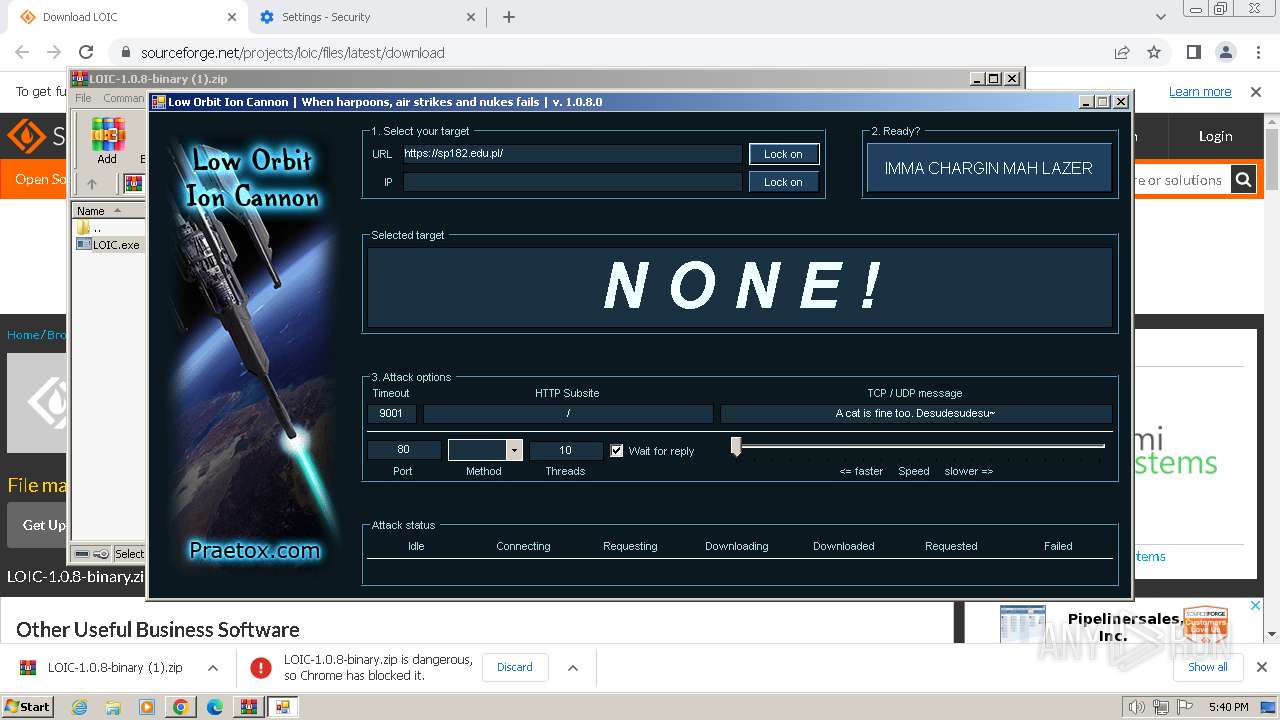This screenshot has height=720, width=1280.
Task: Click the Edge taskbar icon
Action: [215, 707]
